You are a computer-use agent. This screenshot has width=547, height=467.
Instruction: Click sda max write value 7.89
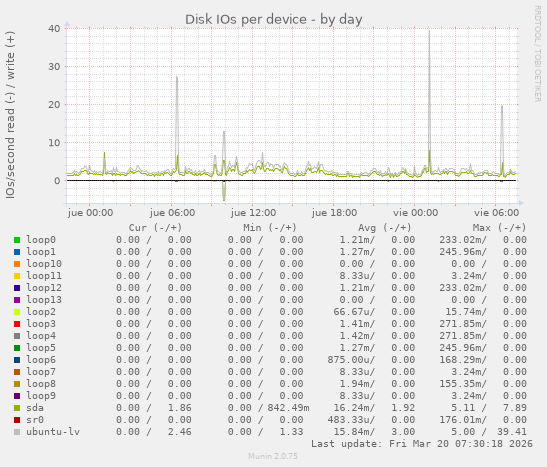pyautogui.click(x=515, y=408)
